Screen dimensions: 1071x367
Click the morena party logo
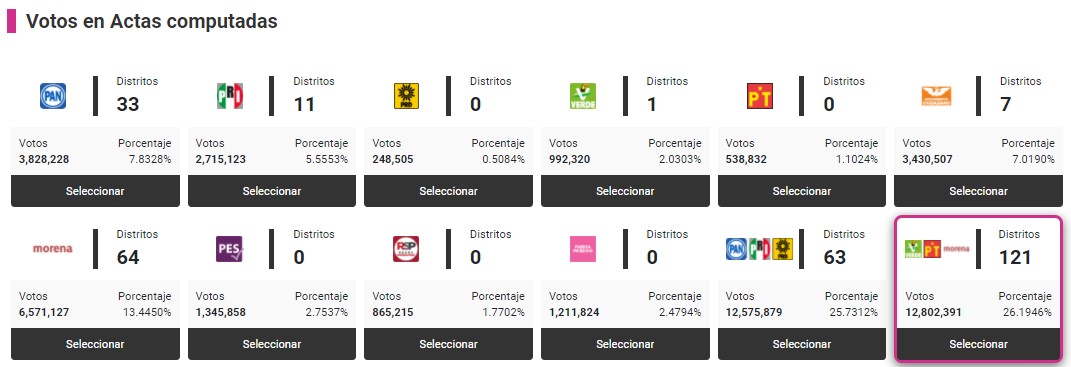pos(53,249)
